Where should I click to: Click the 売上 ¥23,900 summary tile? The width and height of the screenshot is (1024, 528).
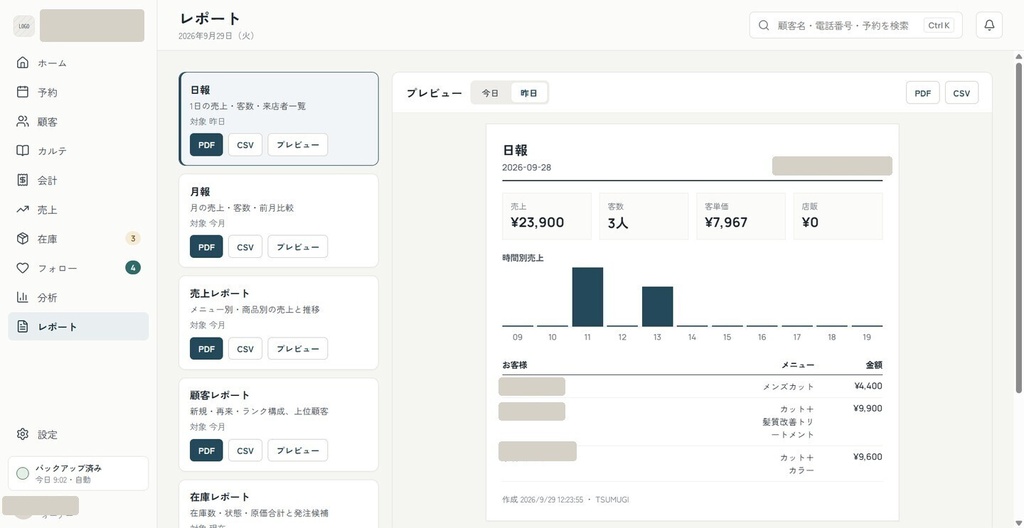pyautogui.click(x=547, y=216)
